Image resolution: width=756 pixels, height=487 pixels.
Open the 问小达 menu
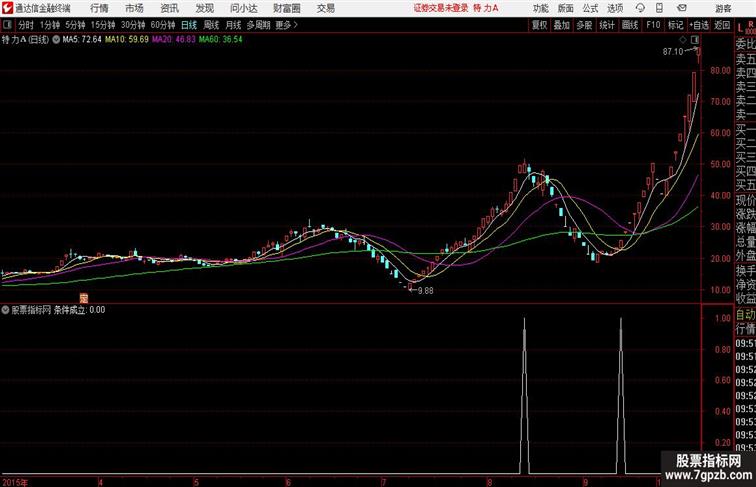coord(243,8)
